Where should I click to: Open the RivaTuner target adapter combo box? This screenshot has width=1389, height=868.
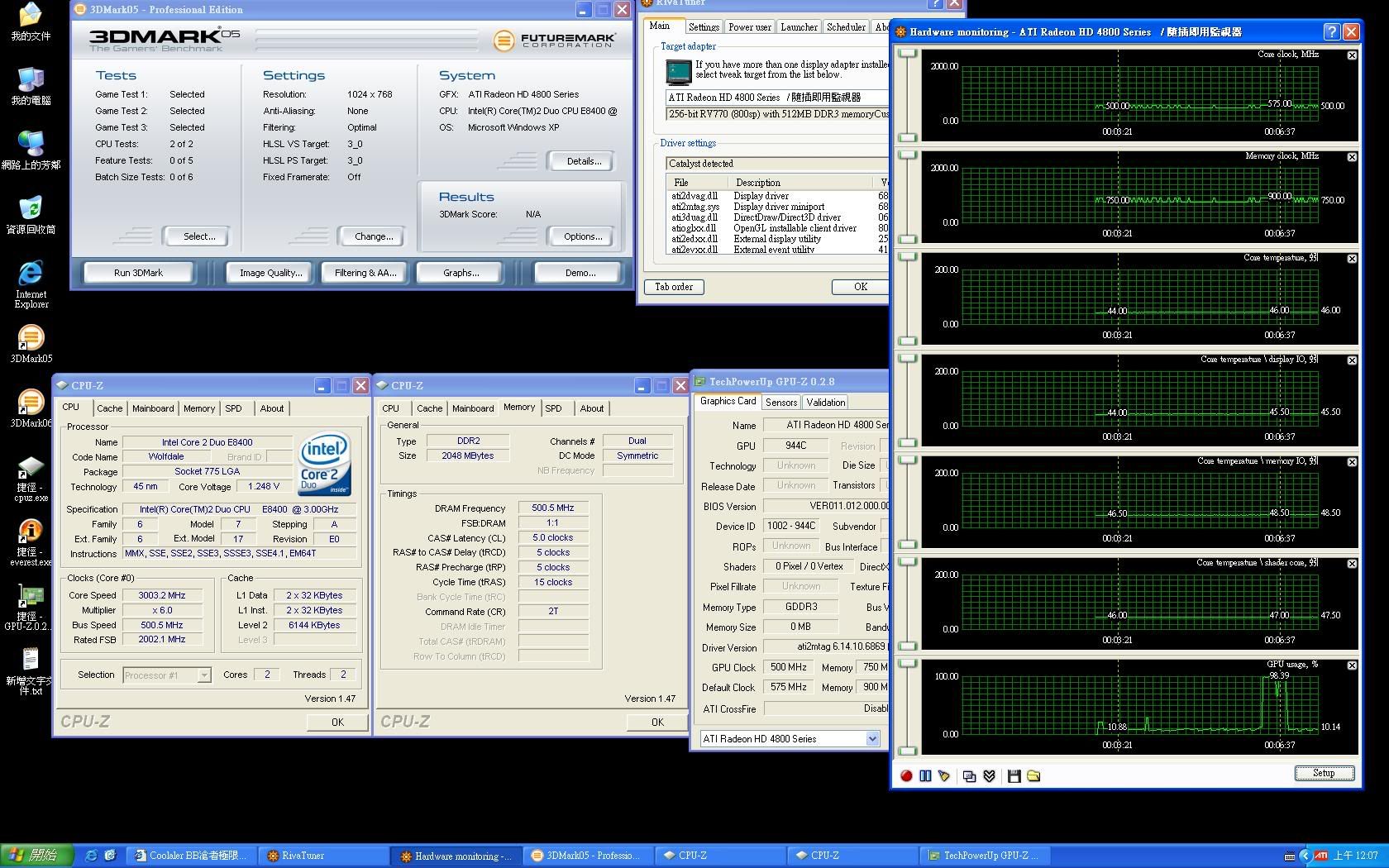point(776,97)
